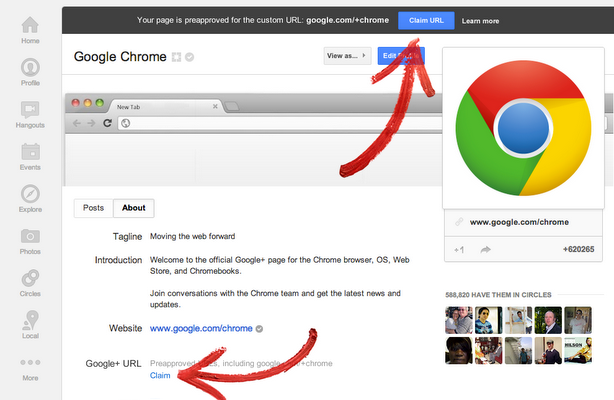This screenshot has width=614, height=400.
Task: Click the Google Chrome page title
Action: [x=120, y=57]
